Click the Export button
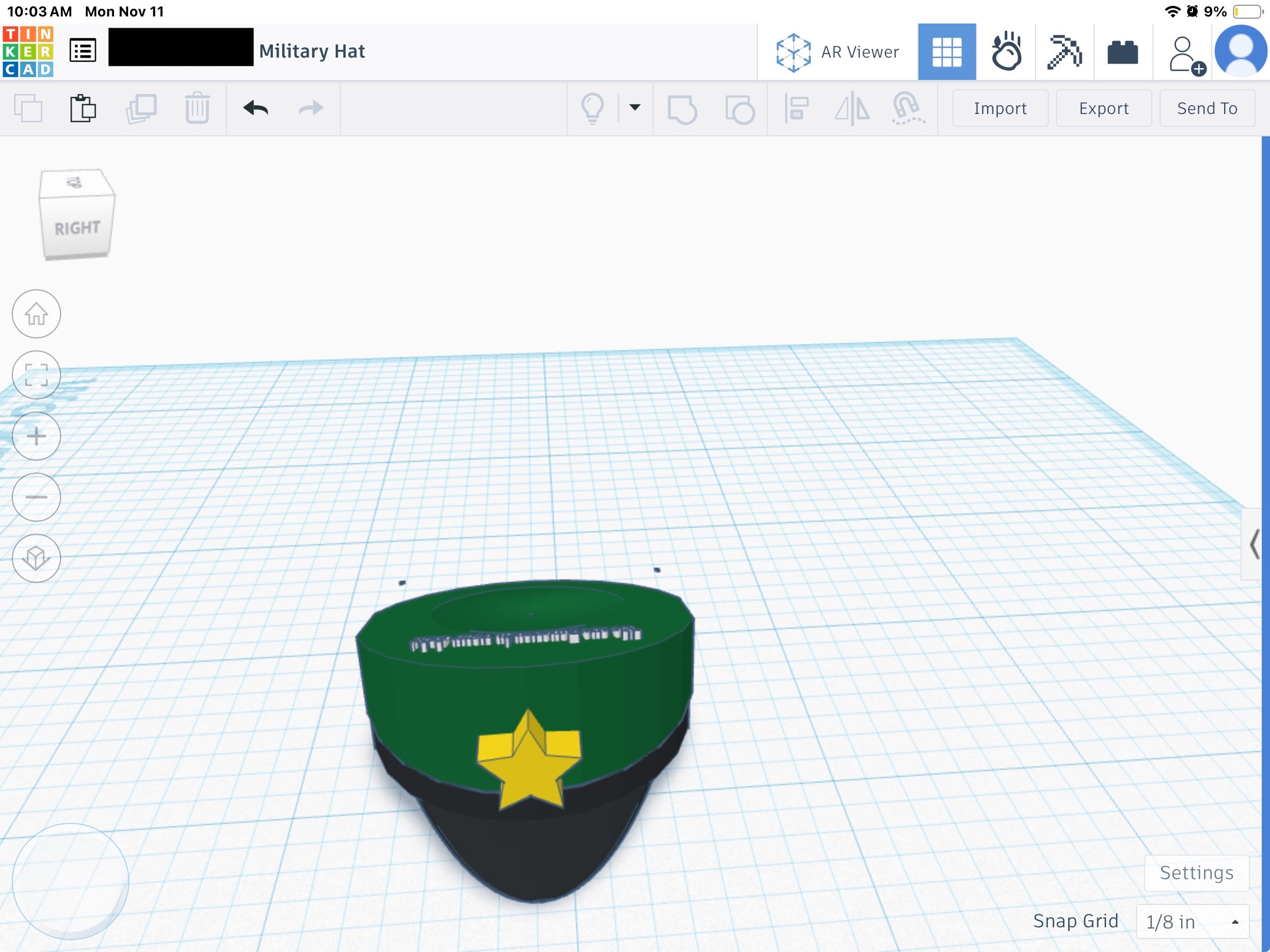The image size is (1270, 952). point(1104,108)
